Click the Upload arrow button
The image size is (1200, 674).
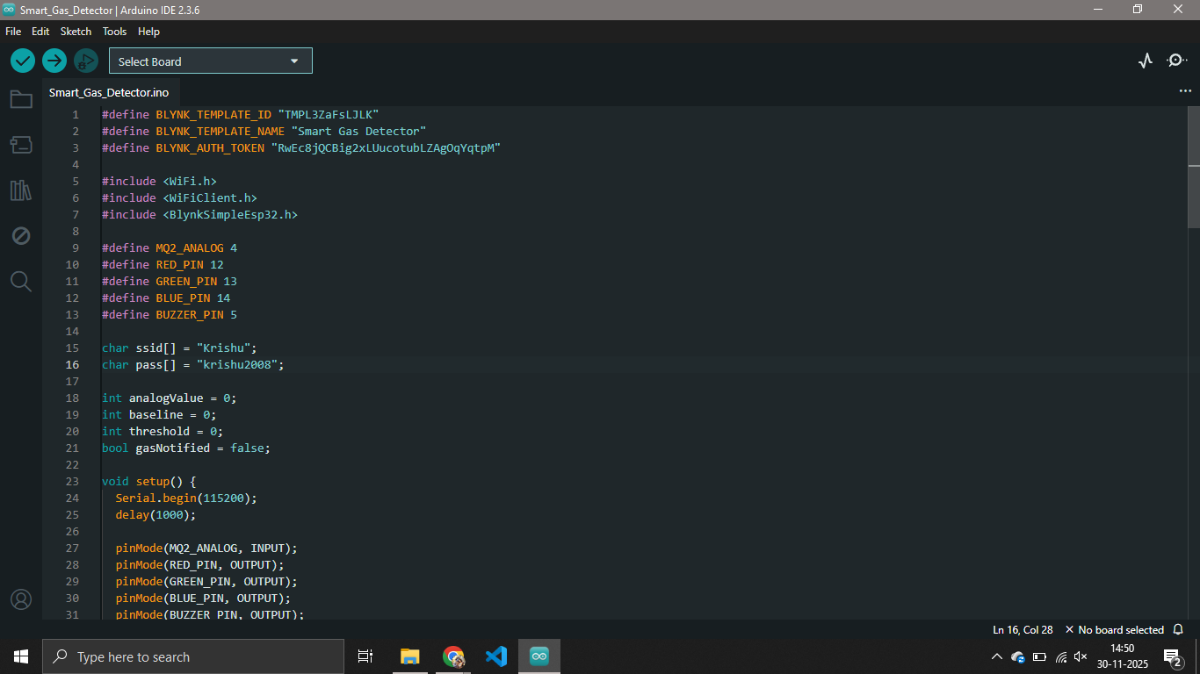coord(54,61)
